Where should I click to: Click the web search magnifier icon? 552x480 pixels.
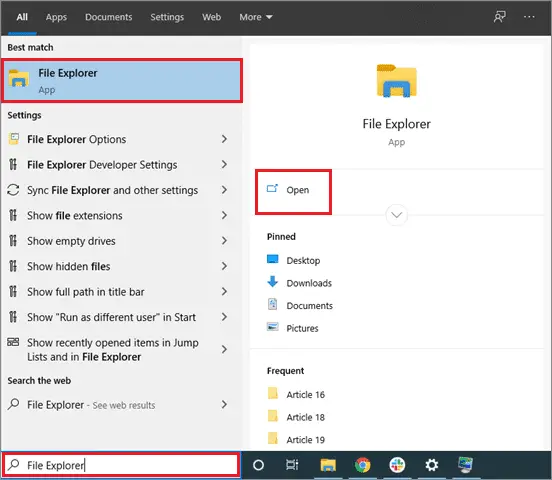(13, 404)
